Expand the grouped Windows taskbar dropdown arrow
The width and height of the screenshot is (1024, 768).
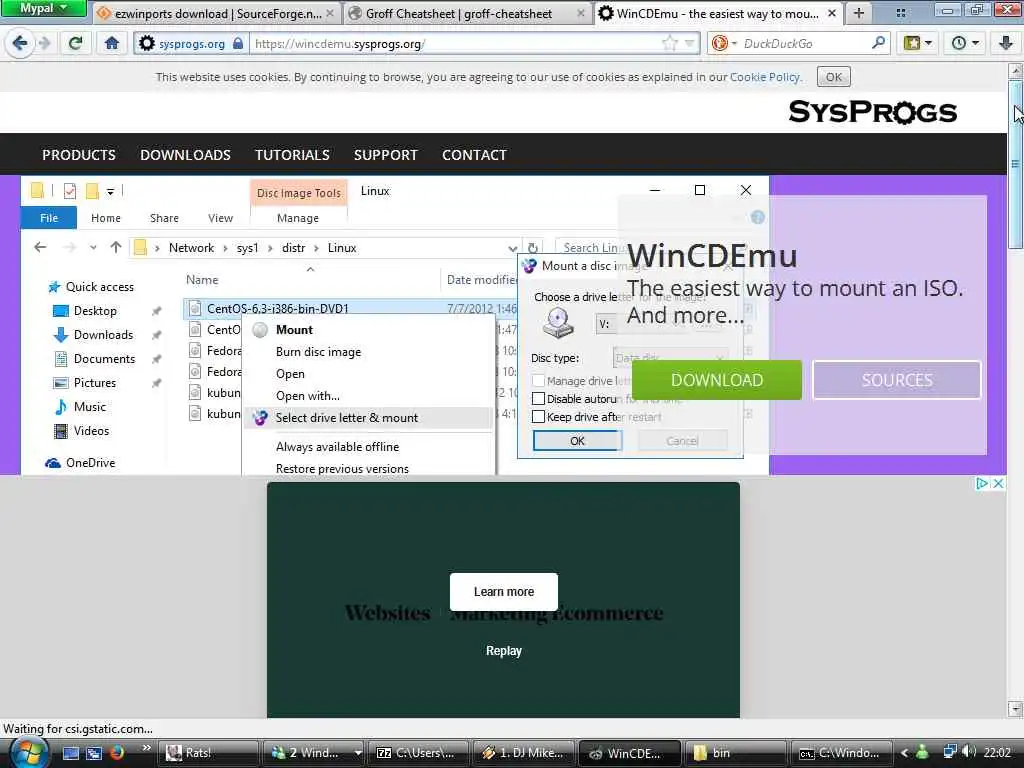(x=358, y=753)
